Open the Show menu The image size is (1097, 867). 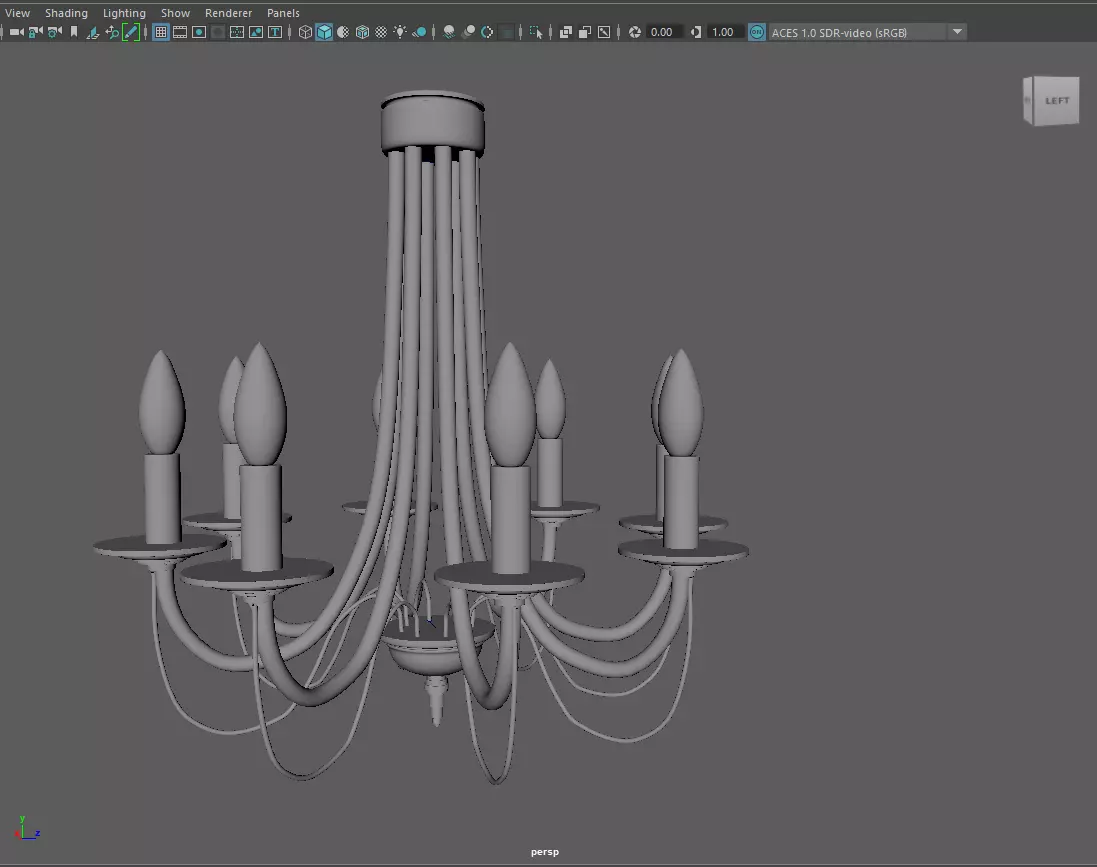(x=175, y=13)
